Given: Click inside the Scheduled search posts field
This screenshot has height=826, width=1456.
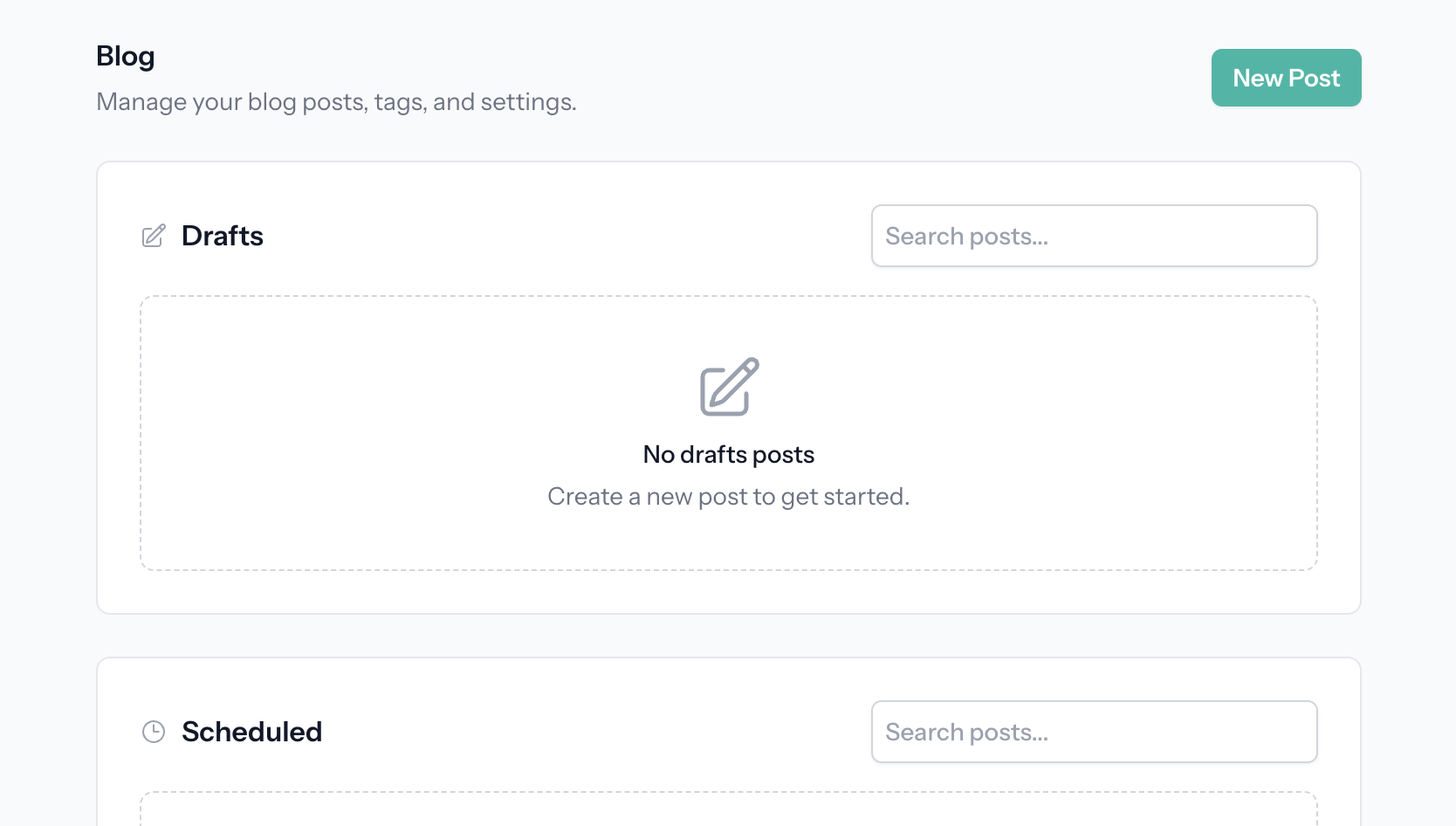Looking at the screenshot, I should 1094,732.
